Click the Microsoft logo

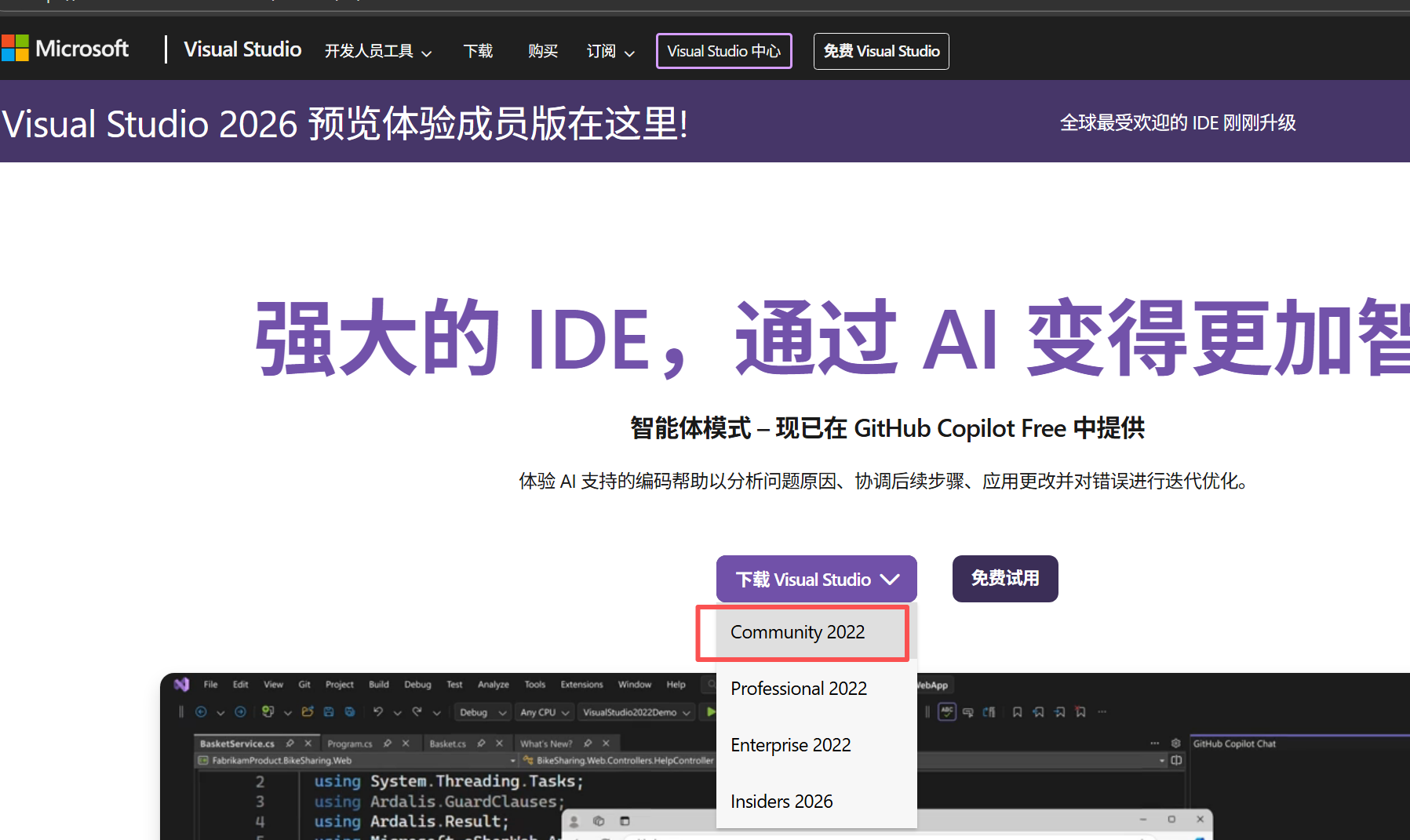[65, 49]
